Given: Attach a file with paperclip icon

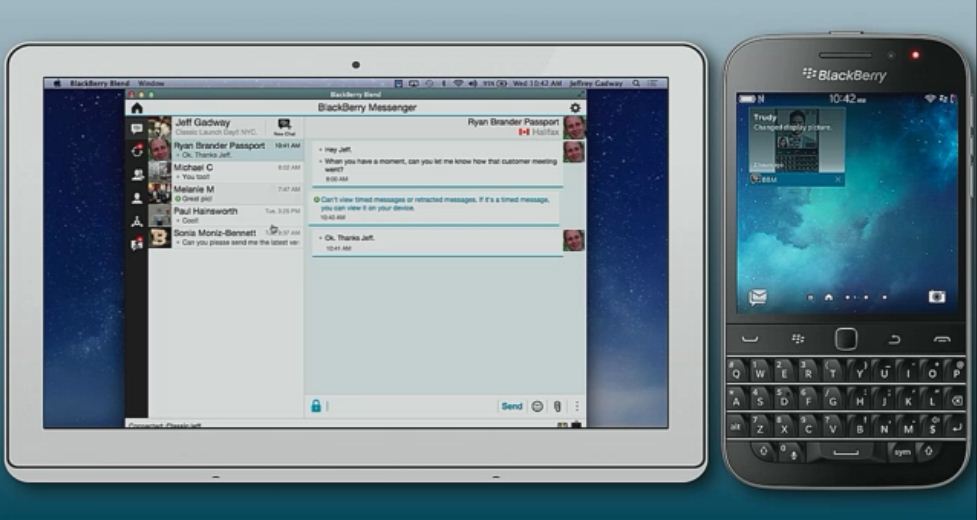Looking at the screenshot, I should pyautogui.click(x=558, y=406).
